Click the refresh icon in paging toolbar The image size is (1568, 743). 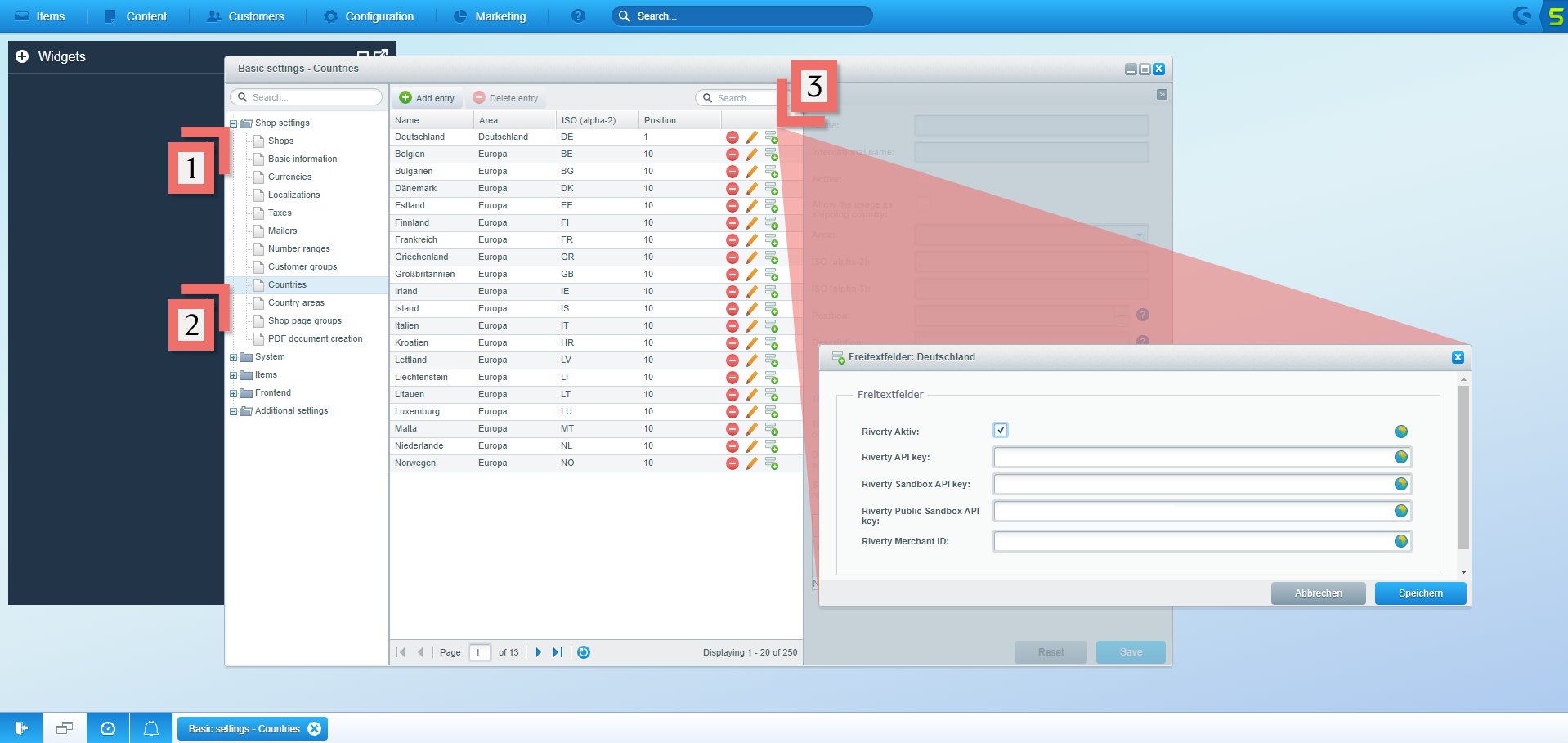coord(584,652)
